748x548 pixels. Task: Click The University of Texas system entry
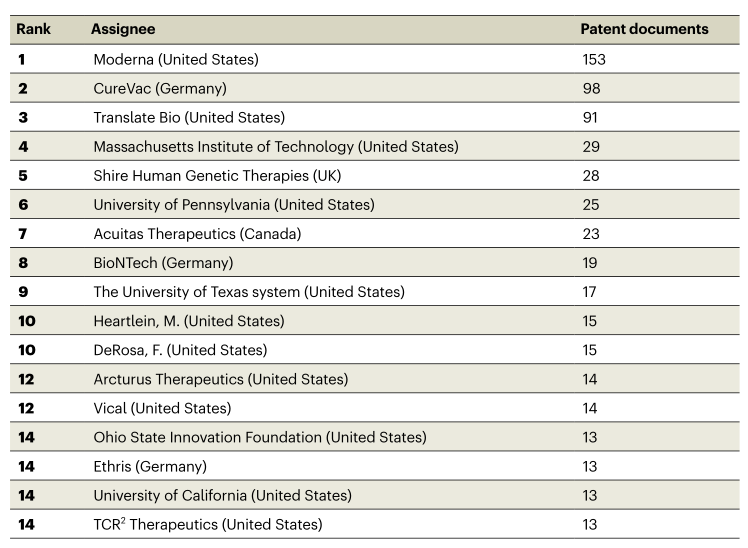(249, 292)
